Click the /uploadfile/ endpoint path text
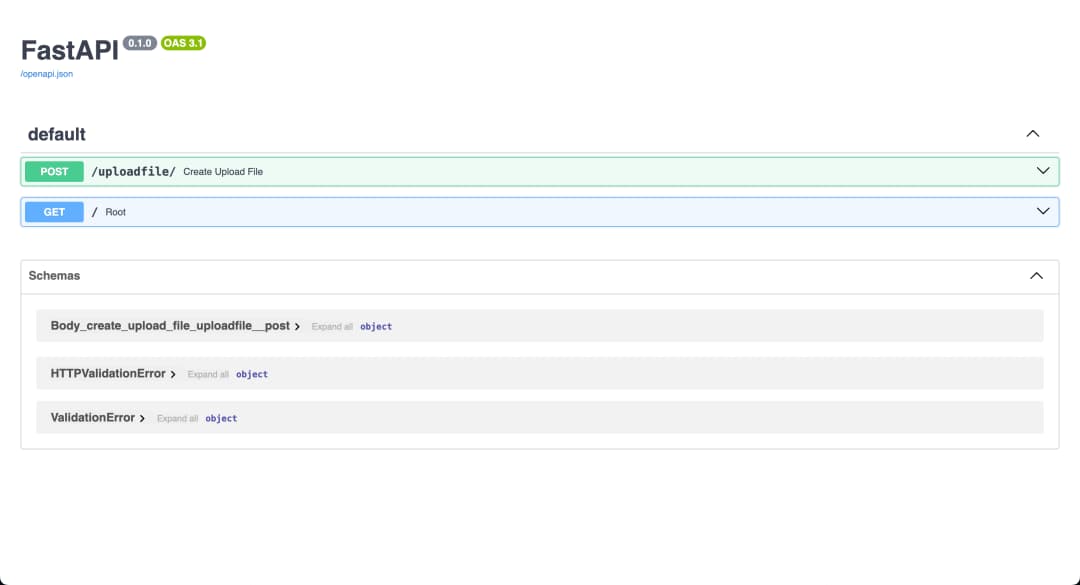1080x585 pixels. tap(132, 171)
